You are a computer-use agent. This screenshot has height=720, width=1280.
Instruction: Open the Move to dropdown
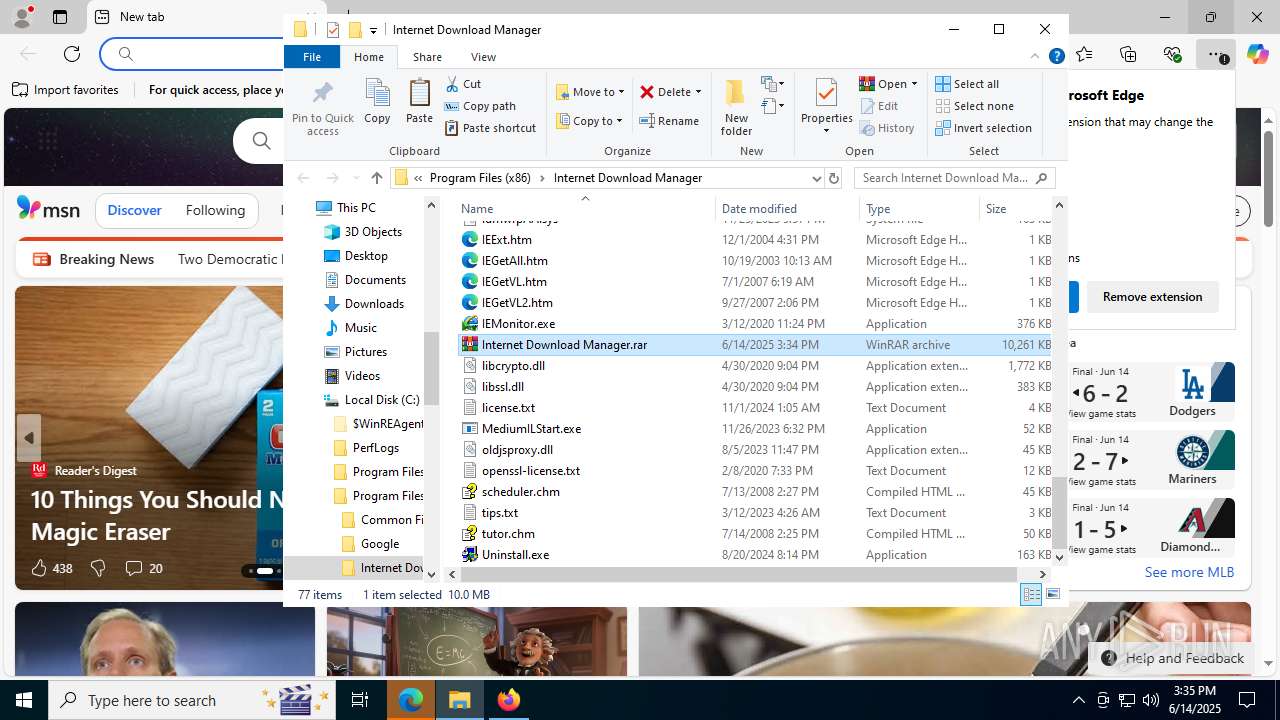pos(590,92)
